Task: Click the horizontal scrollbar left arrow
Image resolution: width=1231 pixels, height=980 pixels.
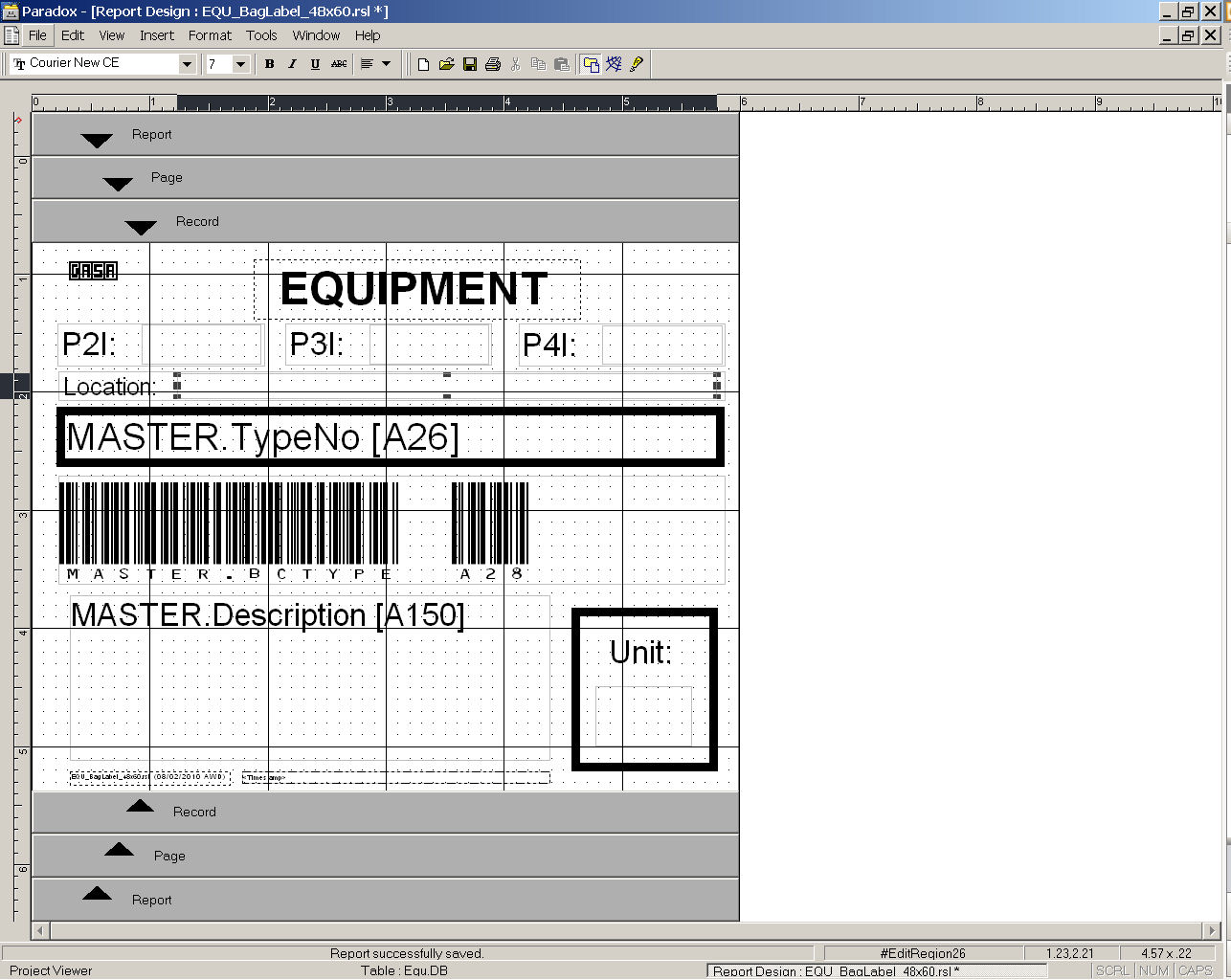Action: pos(40,930)
